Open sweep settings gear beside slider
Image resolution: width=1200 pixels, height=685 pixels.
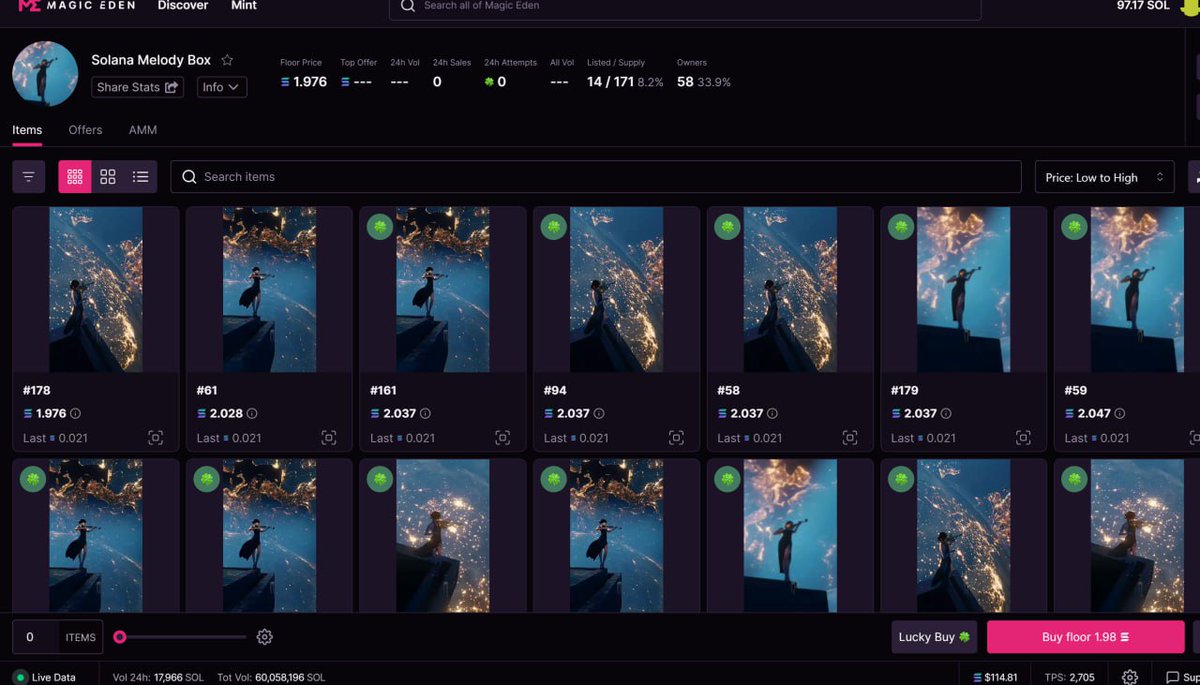pos(264,637)
